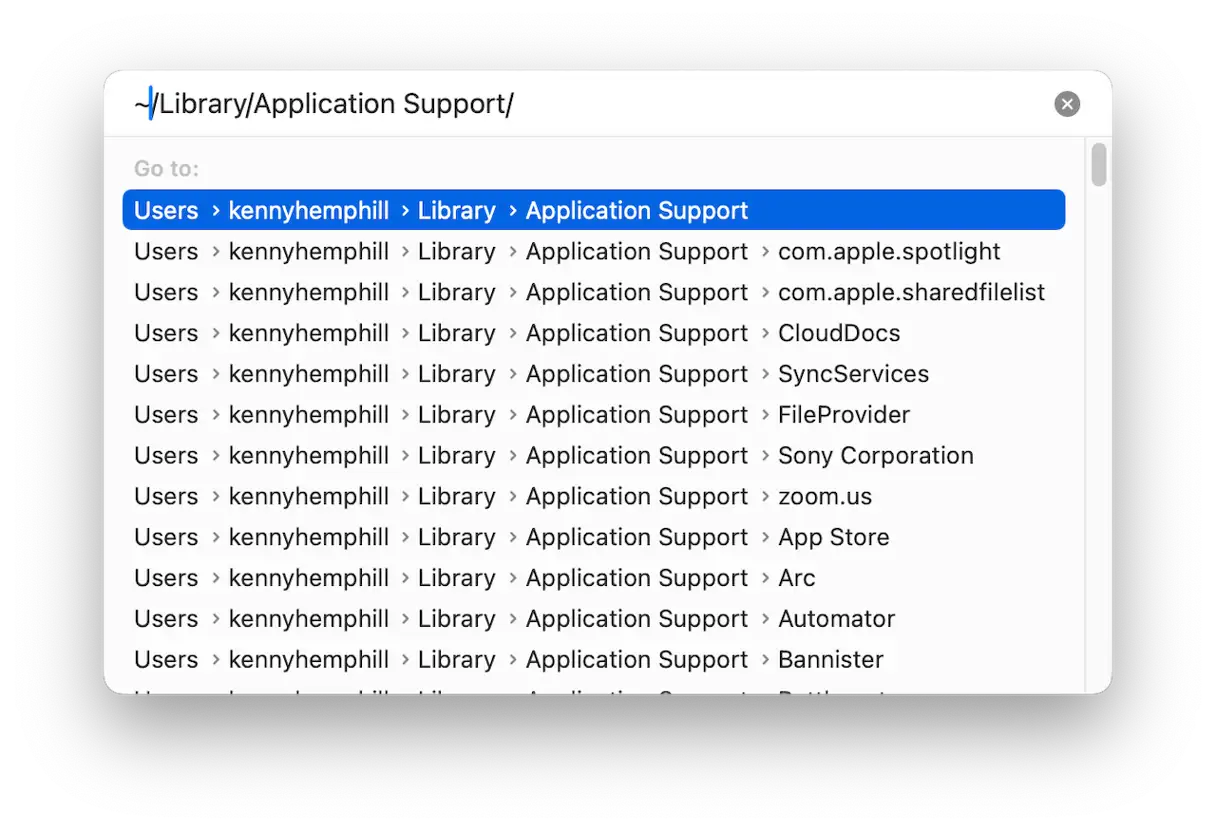Image resolution: width=1216 pixels, height=831 pixels.
Task: Select the Sony Corporation folder path
Action: pos(594,455)
